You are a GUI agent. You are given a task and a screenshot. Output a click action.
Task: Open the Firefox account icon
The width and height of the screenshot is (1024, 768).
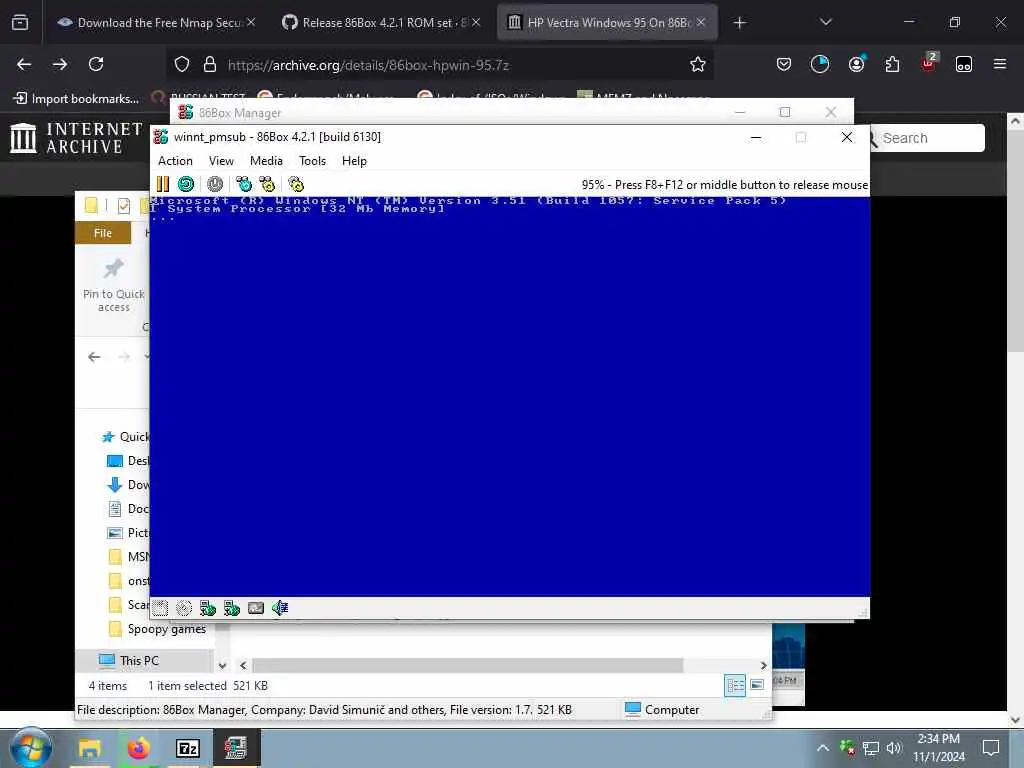coord(856,64)
